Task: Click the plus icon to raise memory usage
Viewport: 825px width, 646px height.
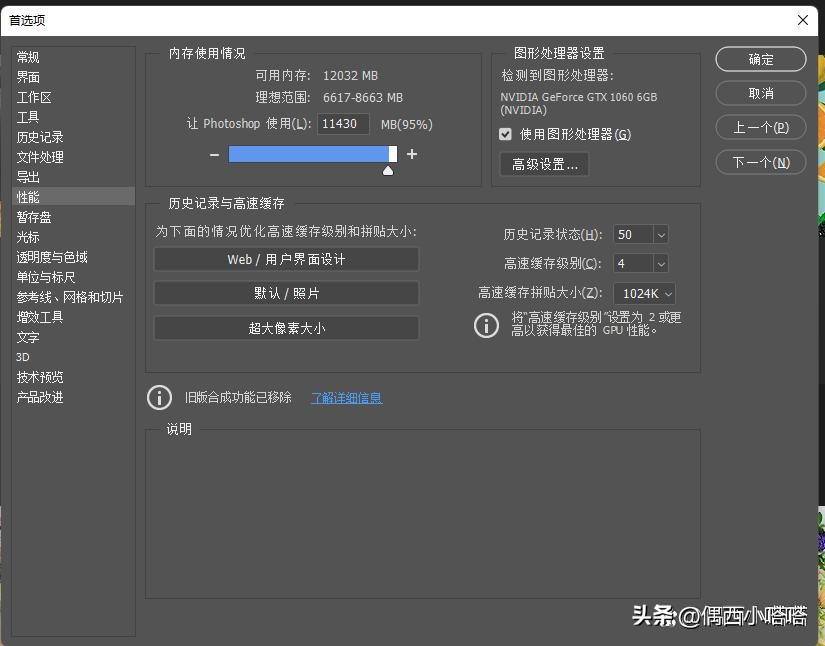Action: [x=411, y=155]
